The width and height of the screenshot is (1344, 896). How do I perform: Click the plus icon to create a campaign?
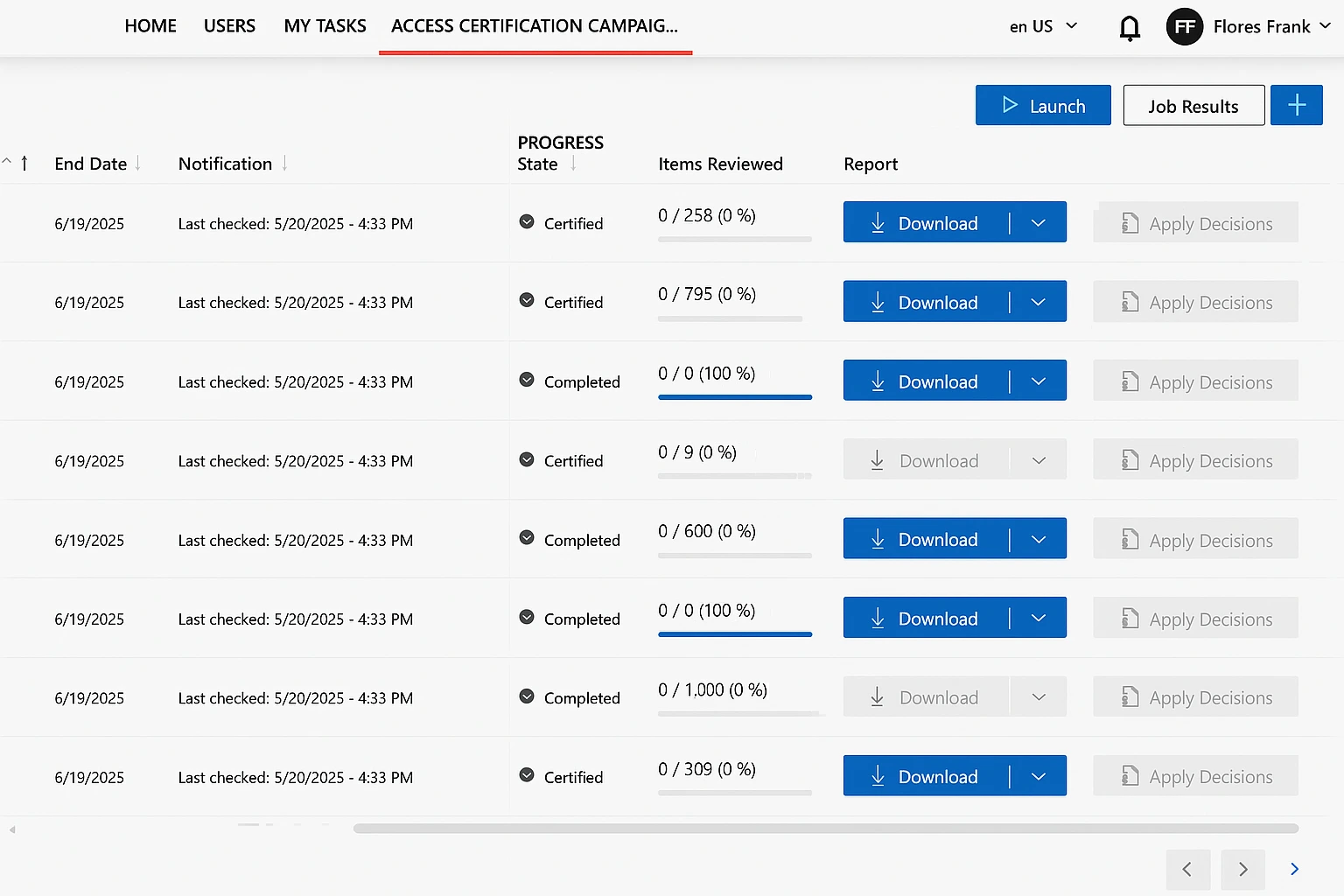point(1296,105)
